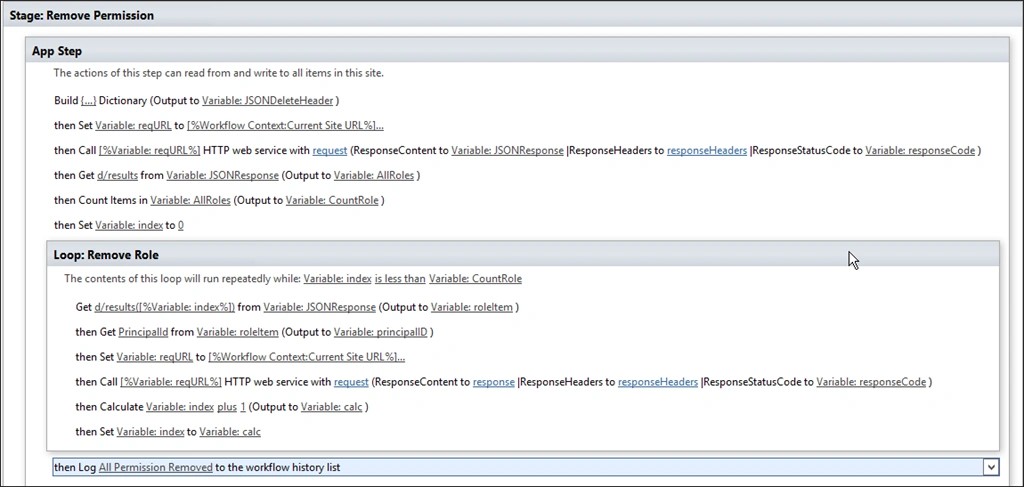
Task: Click Variable: calc output in the Calculate row
Action: tap(332, 407)
